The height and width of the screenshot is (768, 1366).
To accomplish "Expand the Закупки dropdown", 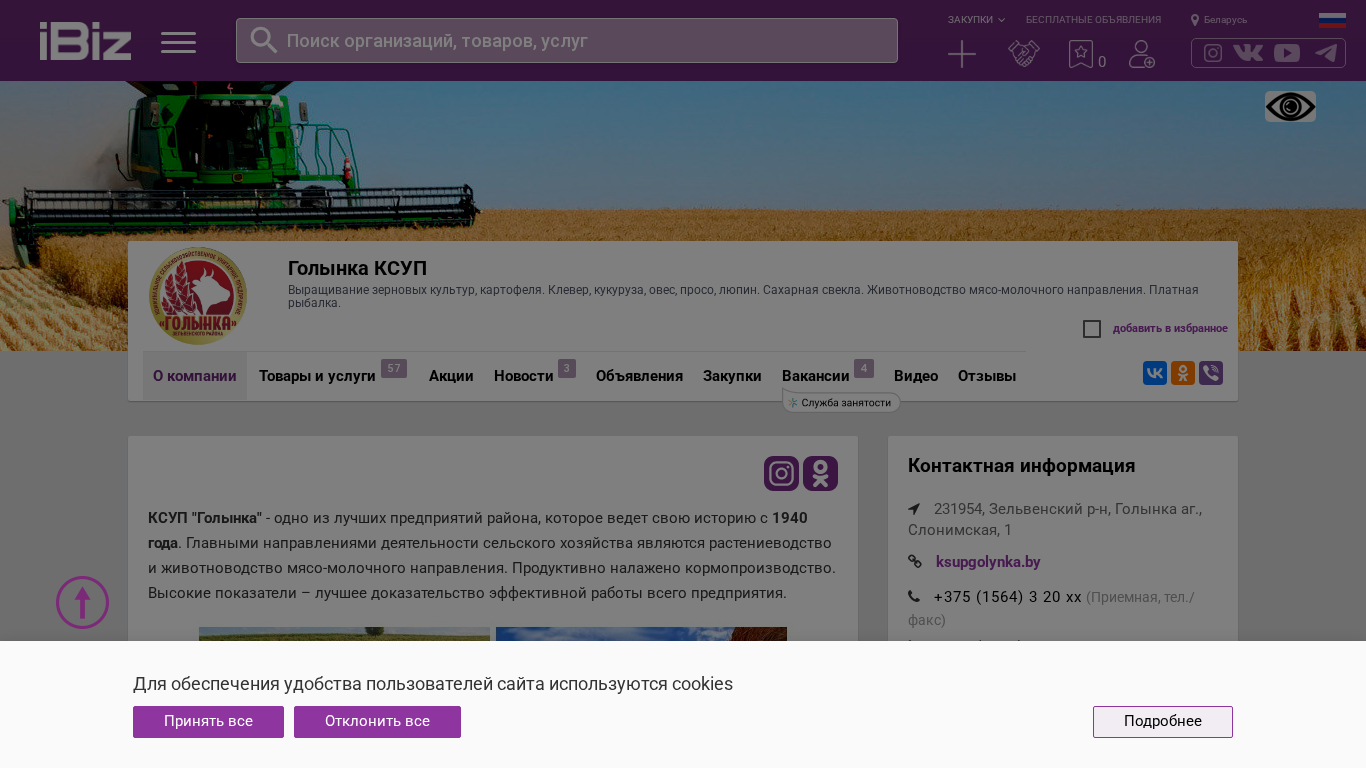I will 976,20.
